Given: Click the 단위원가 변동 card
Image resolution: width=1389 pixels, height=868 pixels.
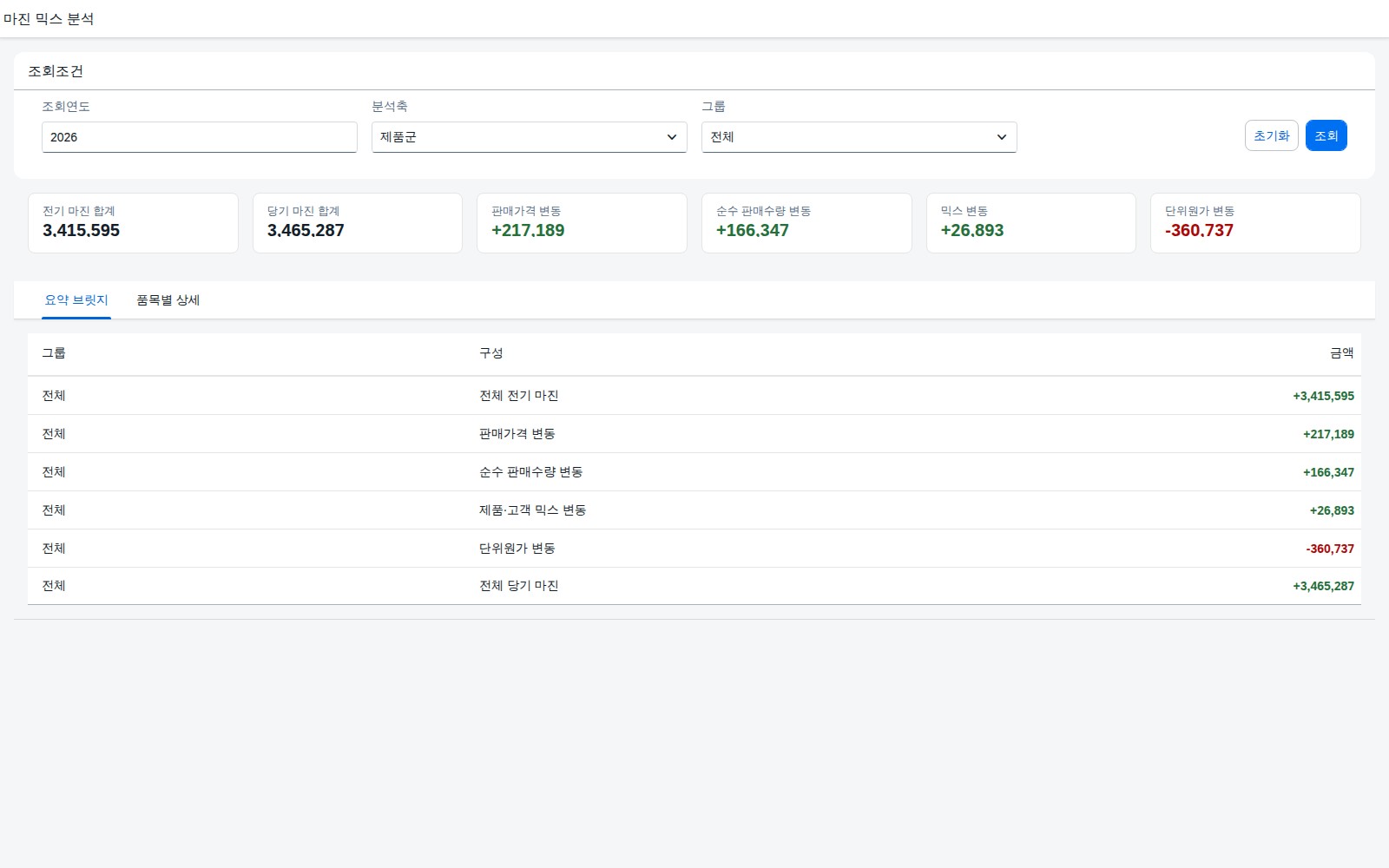Looking at the screenshot, I should 1255,223.
